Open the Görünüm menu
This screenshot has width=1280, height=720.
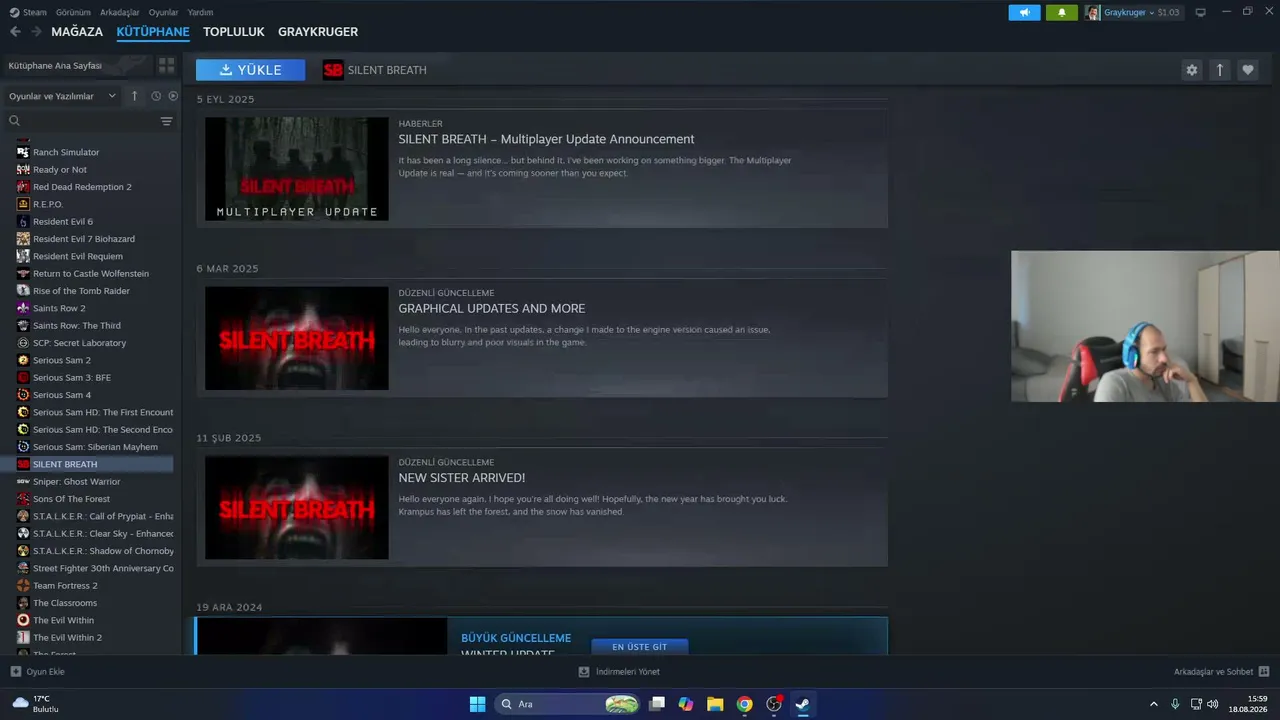73,12
